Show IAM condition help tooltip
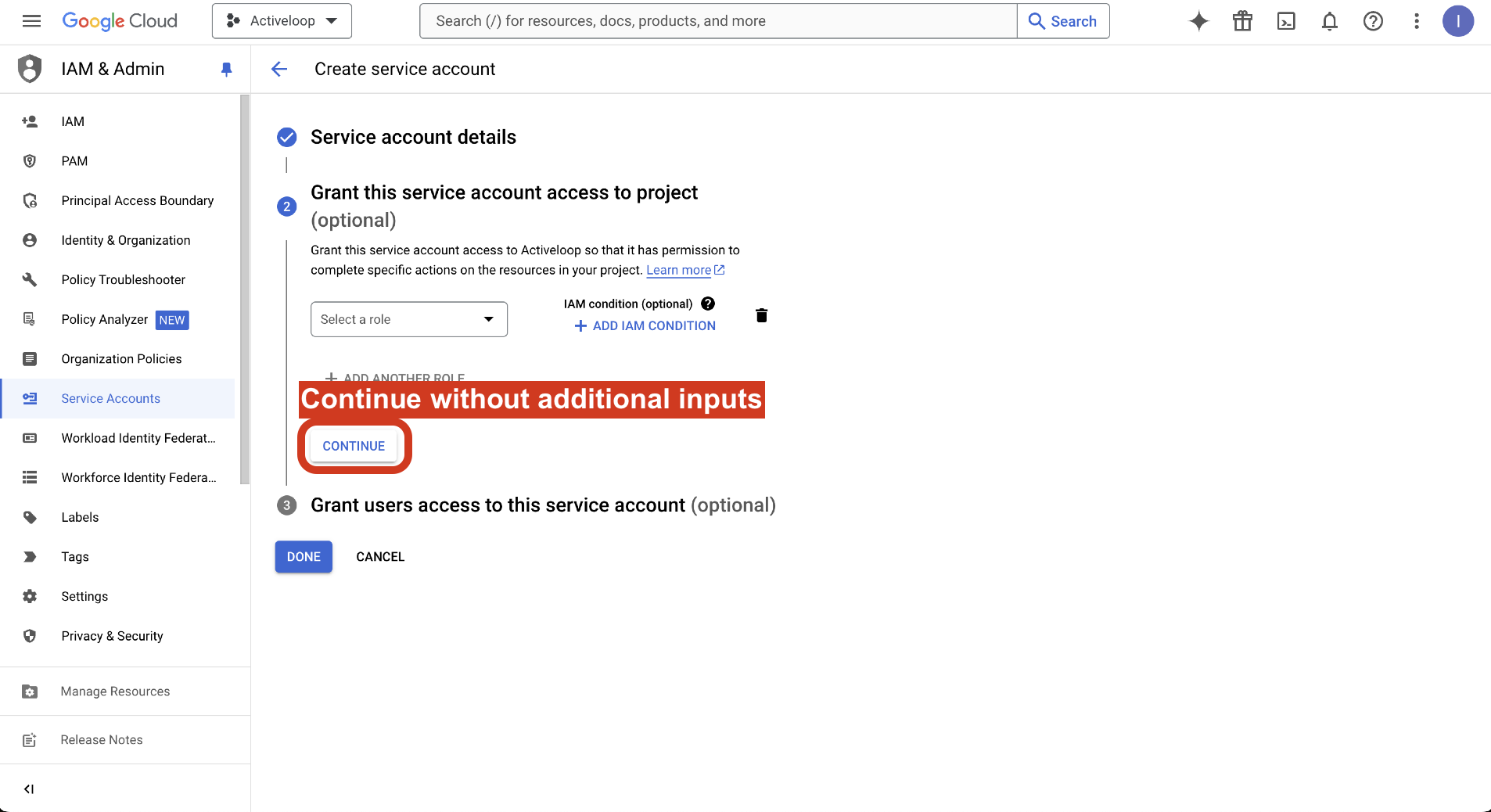Screen dimensions: 1491x812 click(708, 304)
